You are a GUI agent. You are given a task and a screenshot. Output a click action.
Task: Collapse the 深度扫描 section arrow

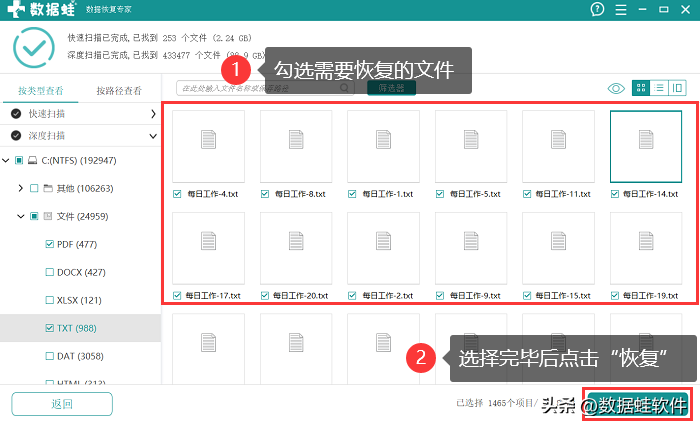[x=153, y=136]
